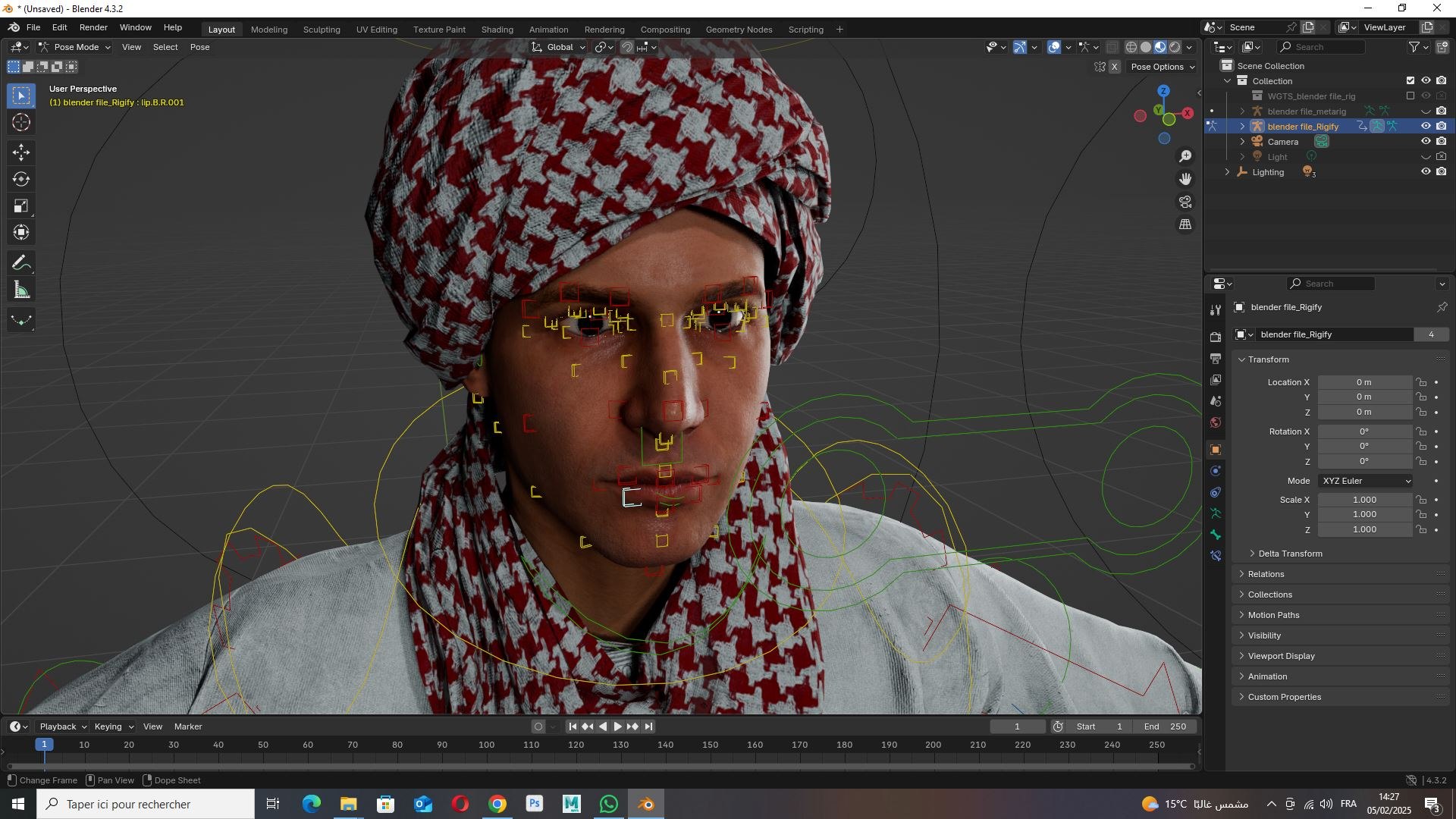
Task: Open Blender from the Windows taskbar
Action: pos(646,804)
